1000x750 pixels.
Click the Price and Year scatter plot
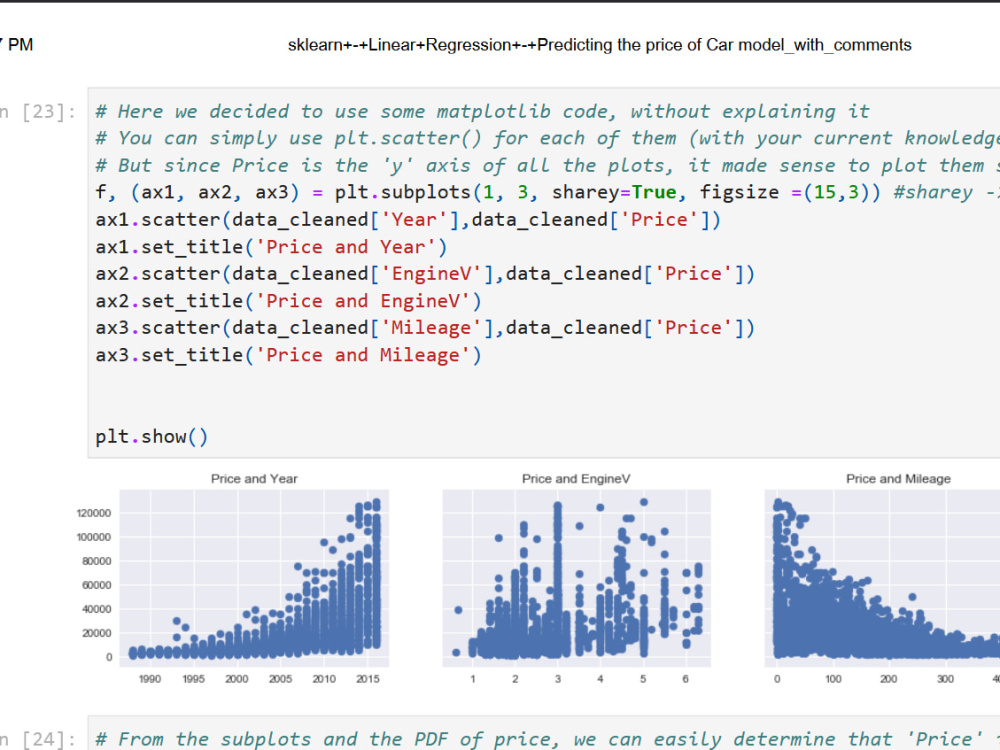(x=254, y=578)
